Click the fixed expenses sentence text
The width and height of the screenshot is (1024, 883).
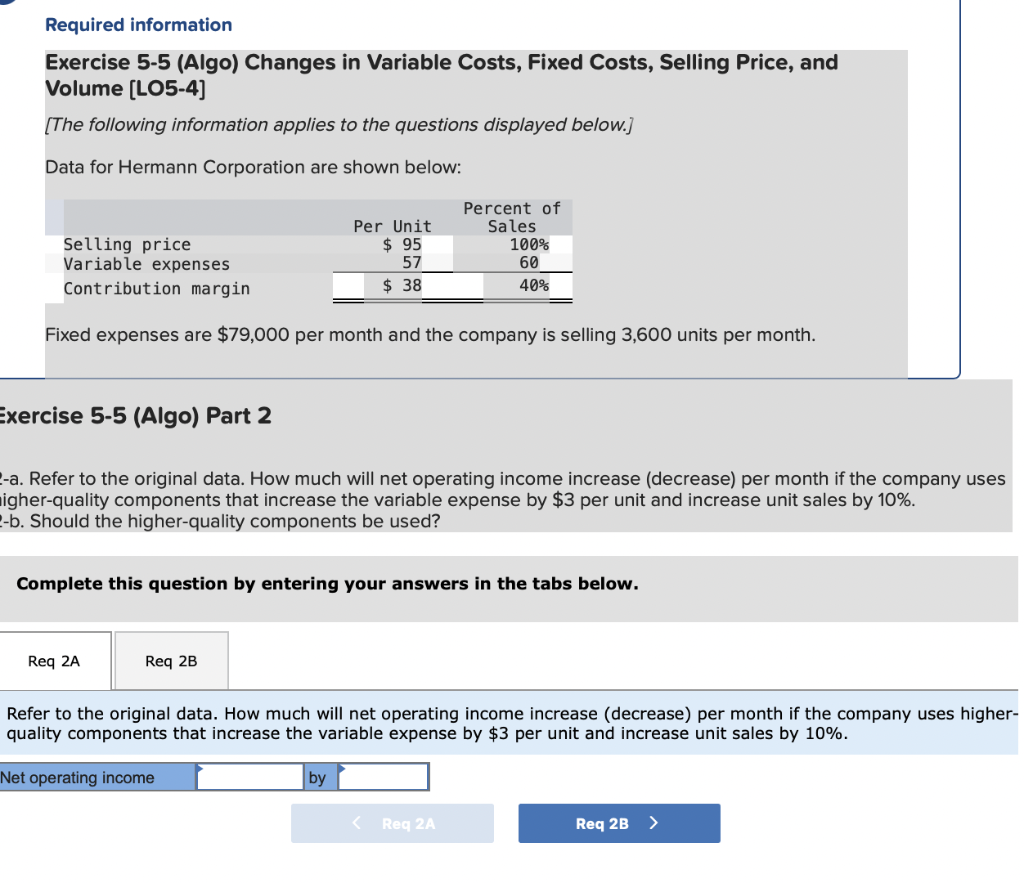(x=428, y=334)
